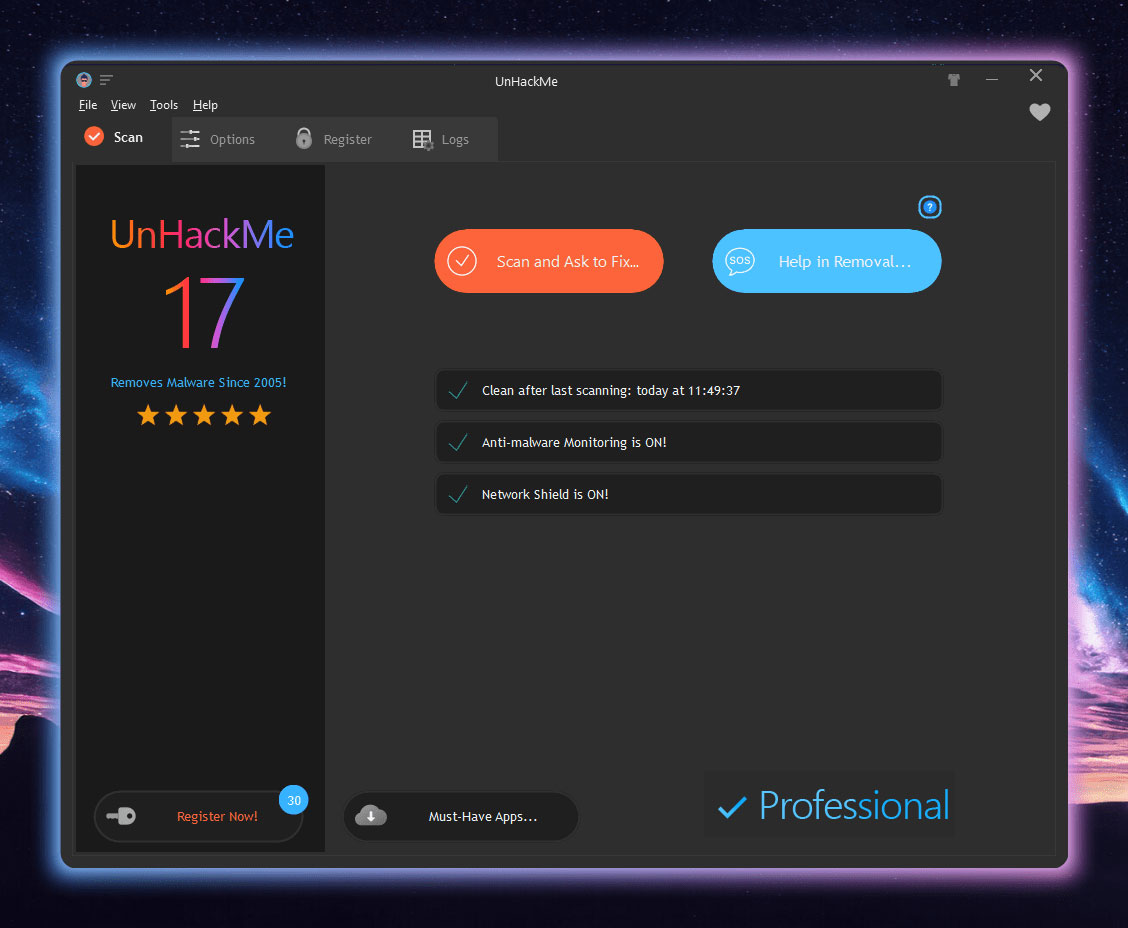Screen dimensions: 1128x928
Task: Click the key icon beside Register Now
Action: pos(122,816)
